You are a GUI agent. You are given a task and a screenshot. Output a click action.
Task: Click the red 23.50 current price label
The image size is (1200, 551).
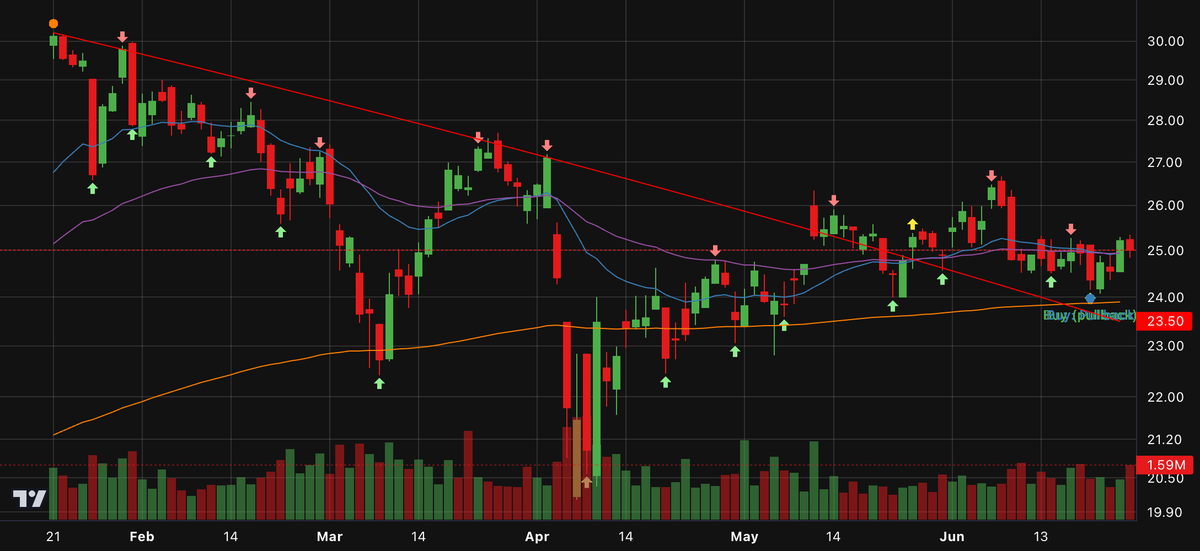point(1166,321)
